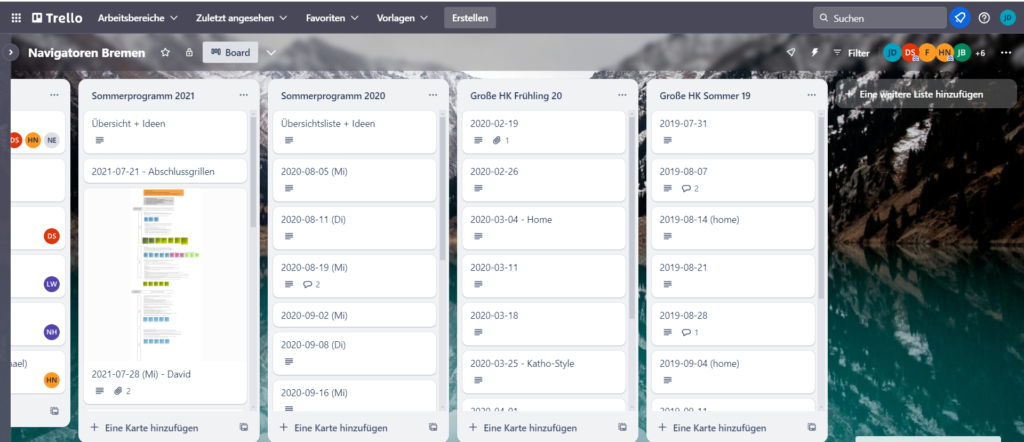Screen dimensions: 1024x442
Task: Click the Trello home logo
Action: (57, 18)
